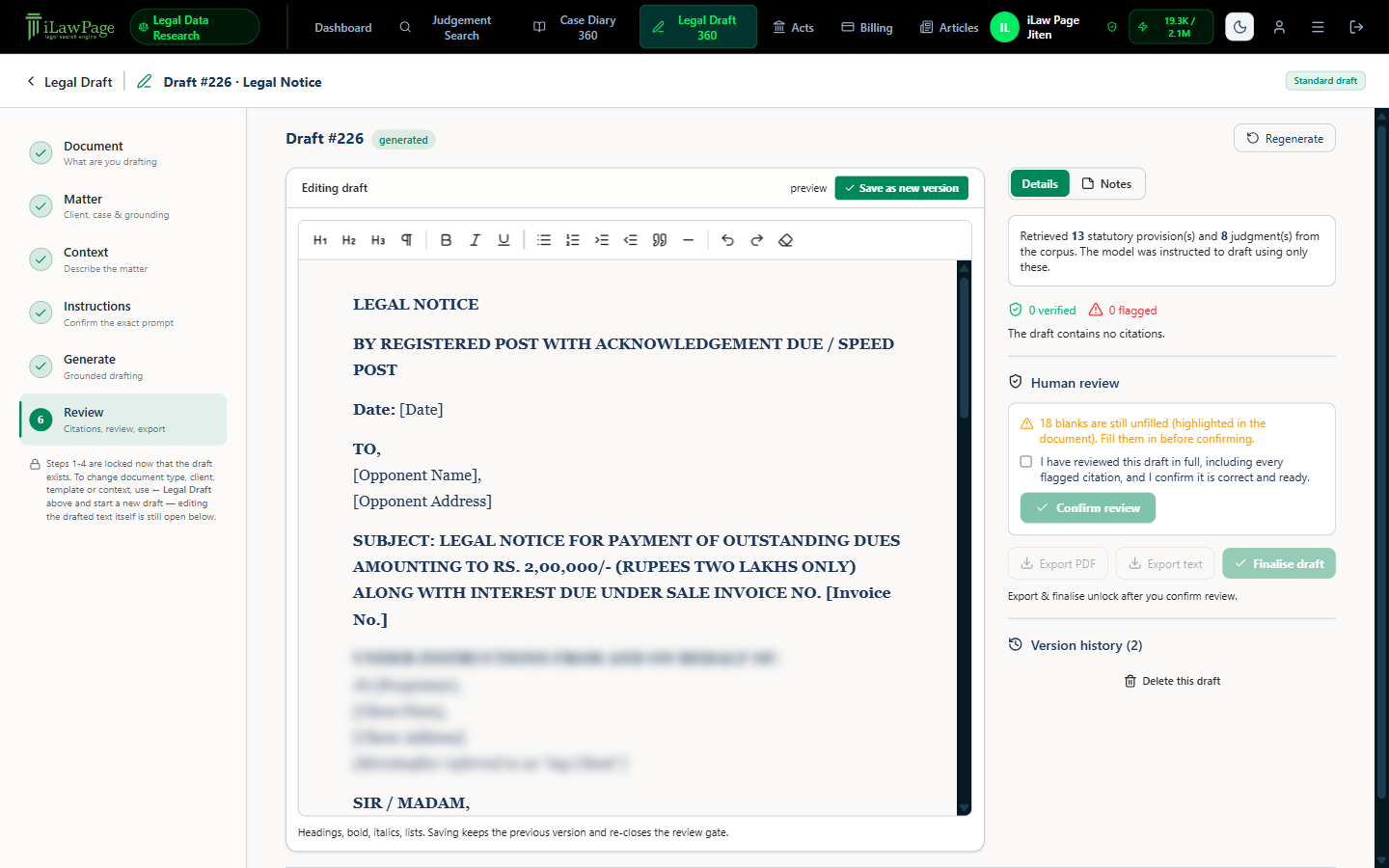Click Save as new version
This screenshot has height=868, width=1389.
pos(902,188)
